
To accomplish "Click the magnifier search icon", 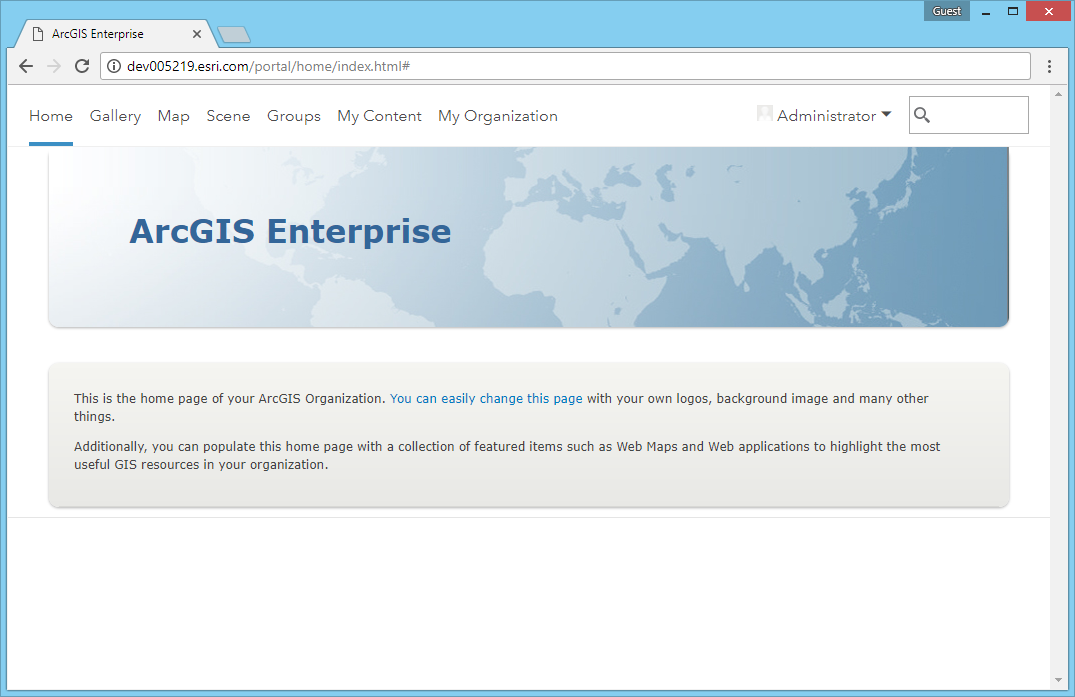I will tap(922, 115).
